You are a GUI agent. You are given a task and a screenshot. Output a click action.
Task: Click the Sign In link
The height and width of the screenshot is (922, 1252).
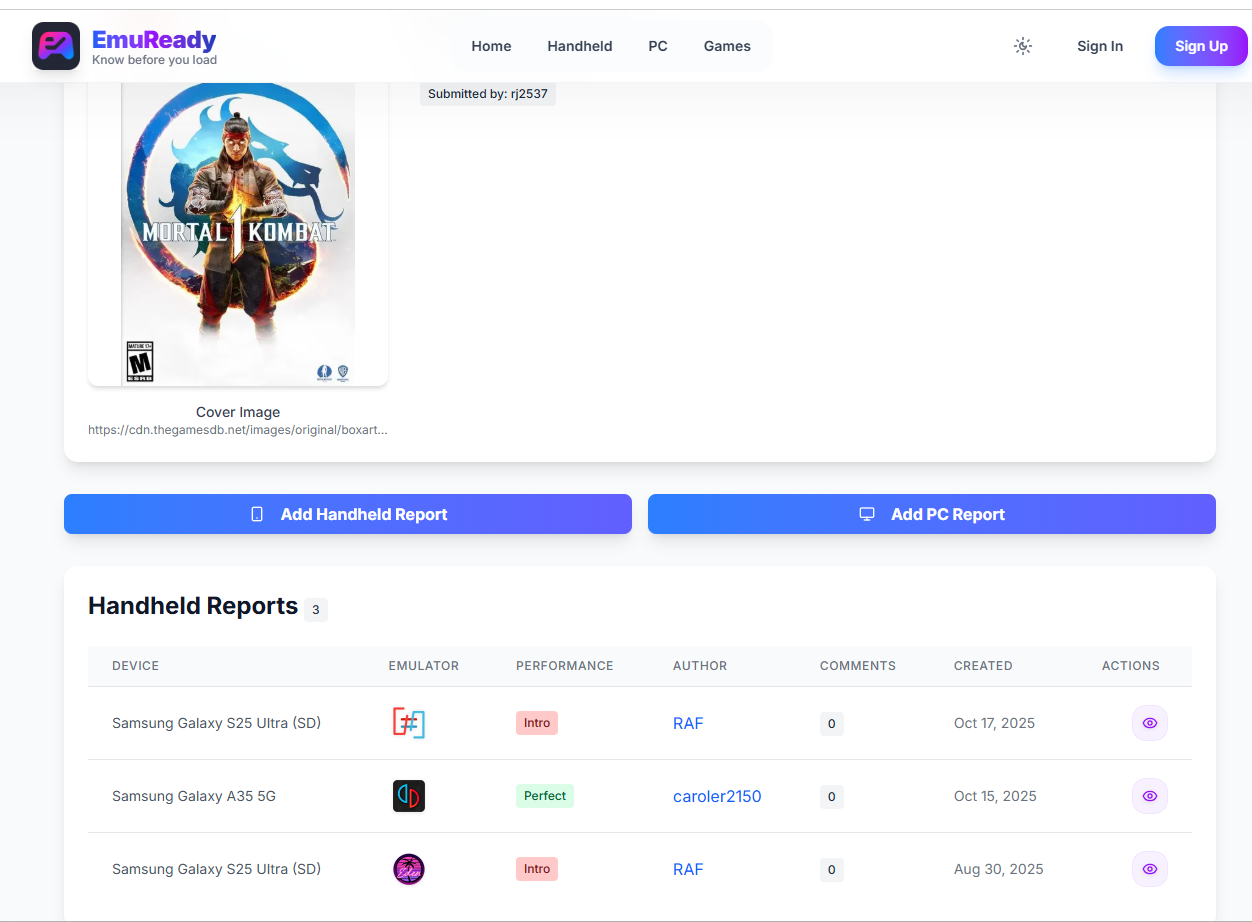pyautogui.click(x=1100, y=46)
